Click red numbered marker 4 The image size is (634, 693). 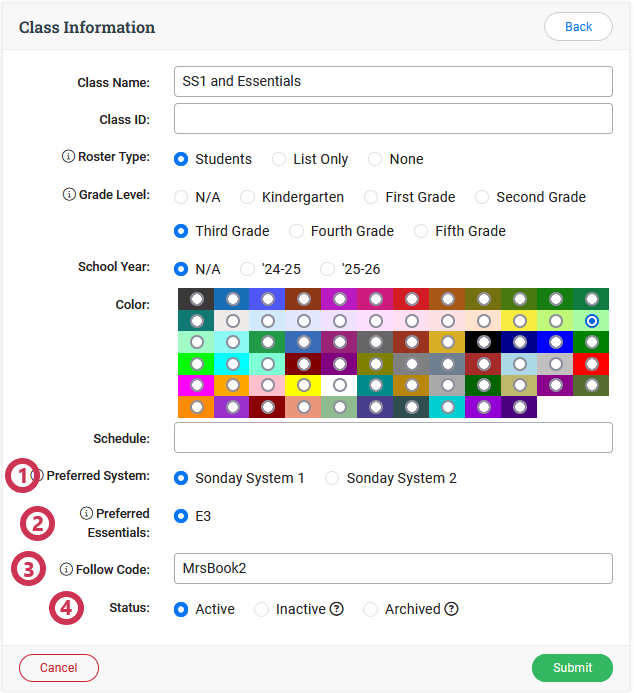coord(67,609)
